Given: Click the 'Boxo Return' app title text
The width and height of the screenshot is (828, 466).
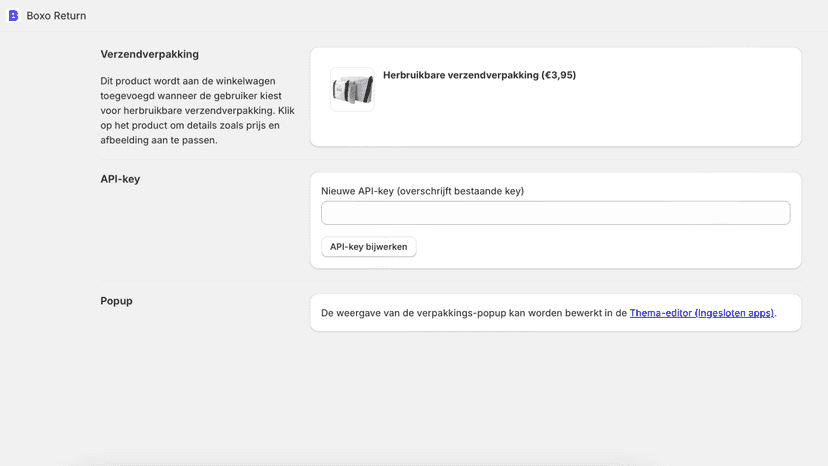Looking at the screenshot, I should point(56,16).
